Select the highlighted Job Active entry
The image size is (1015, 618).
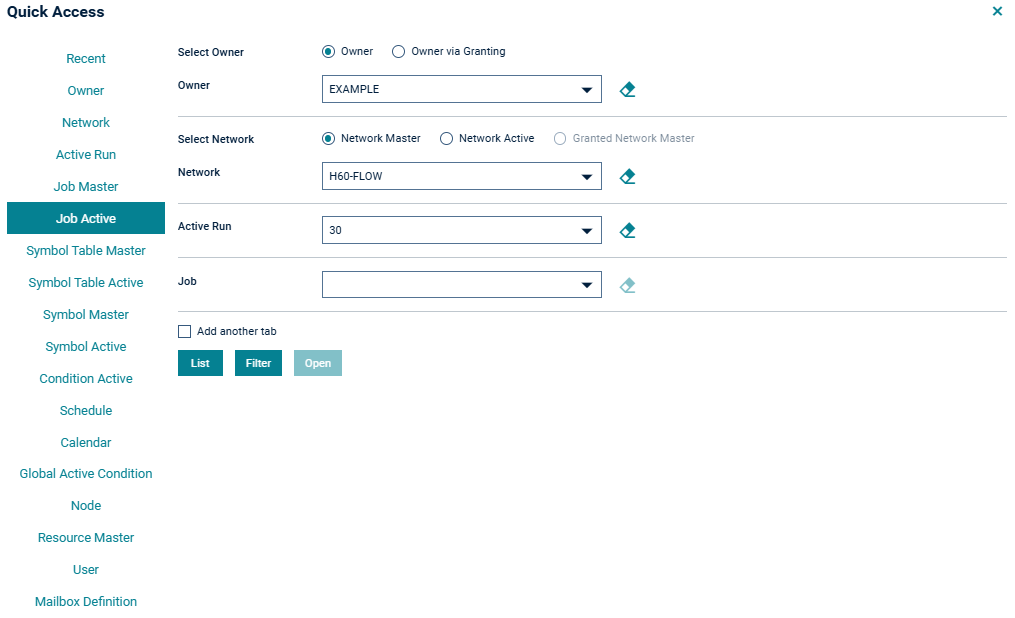[x=85, y=218]
